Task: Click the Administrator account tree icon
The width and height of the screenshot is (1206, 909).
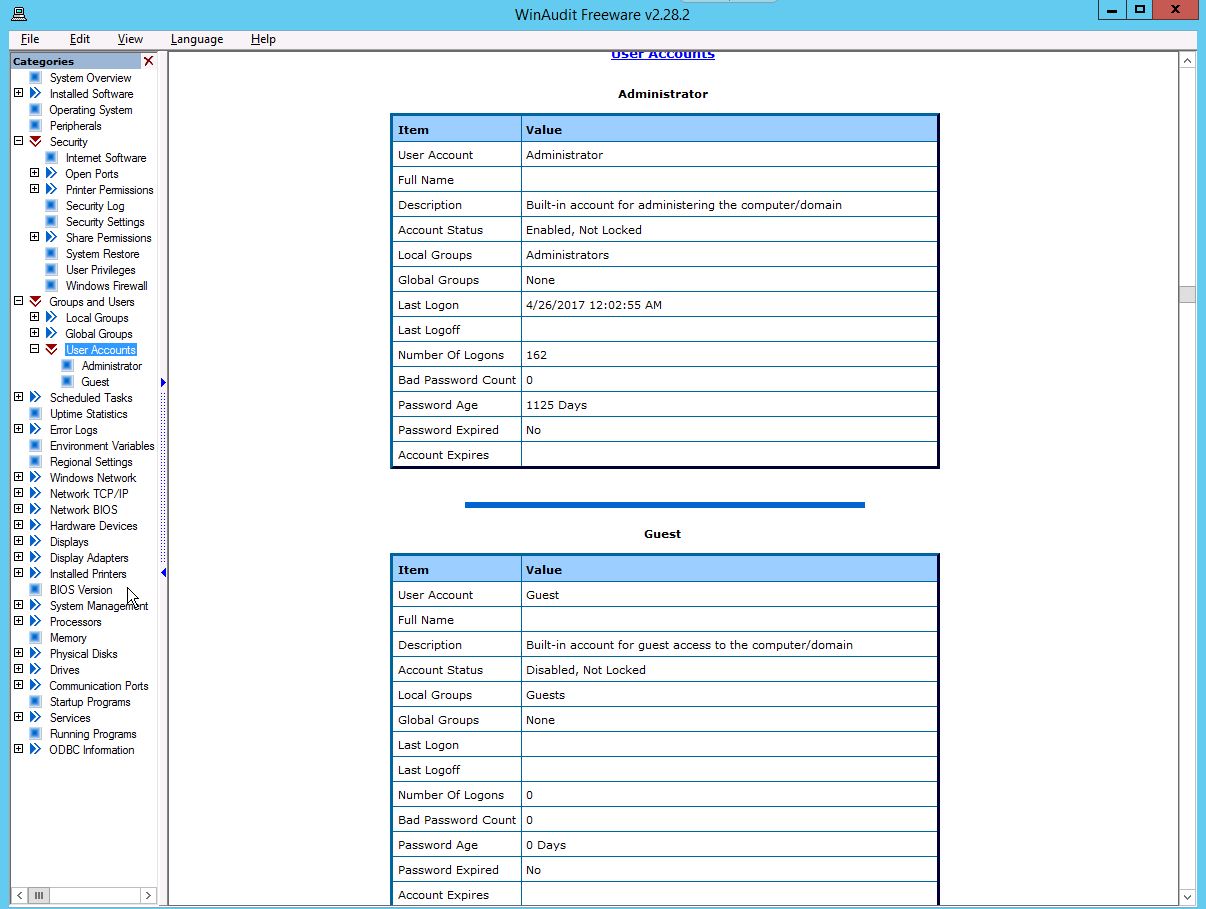Action: [67, 366]
